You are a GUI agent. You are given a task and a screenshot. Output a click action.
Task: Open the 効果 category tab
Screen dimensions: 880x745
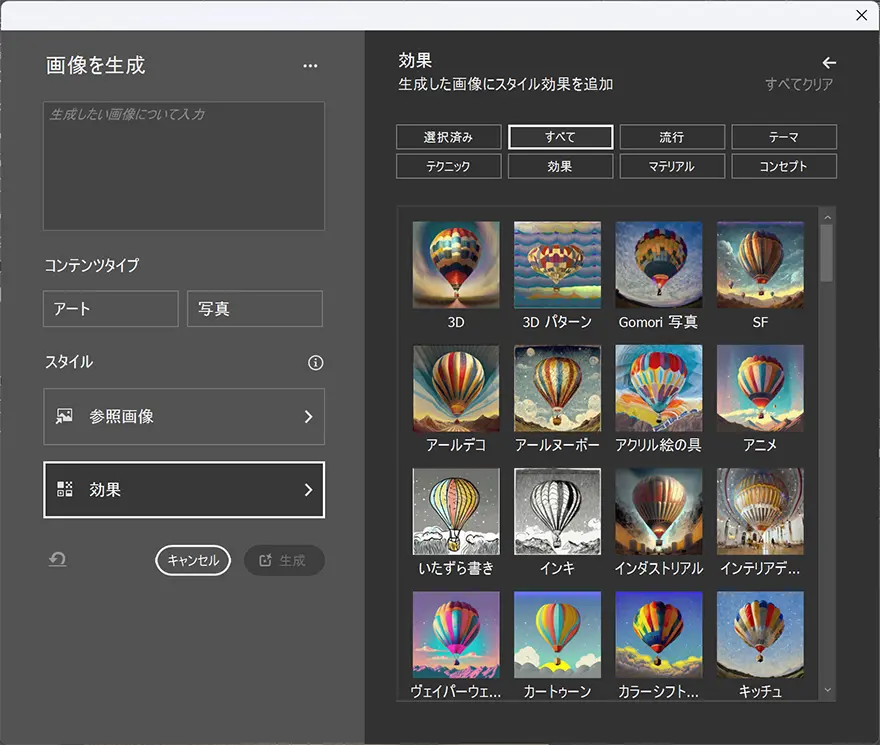(560, 166)
